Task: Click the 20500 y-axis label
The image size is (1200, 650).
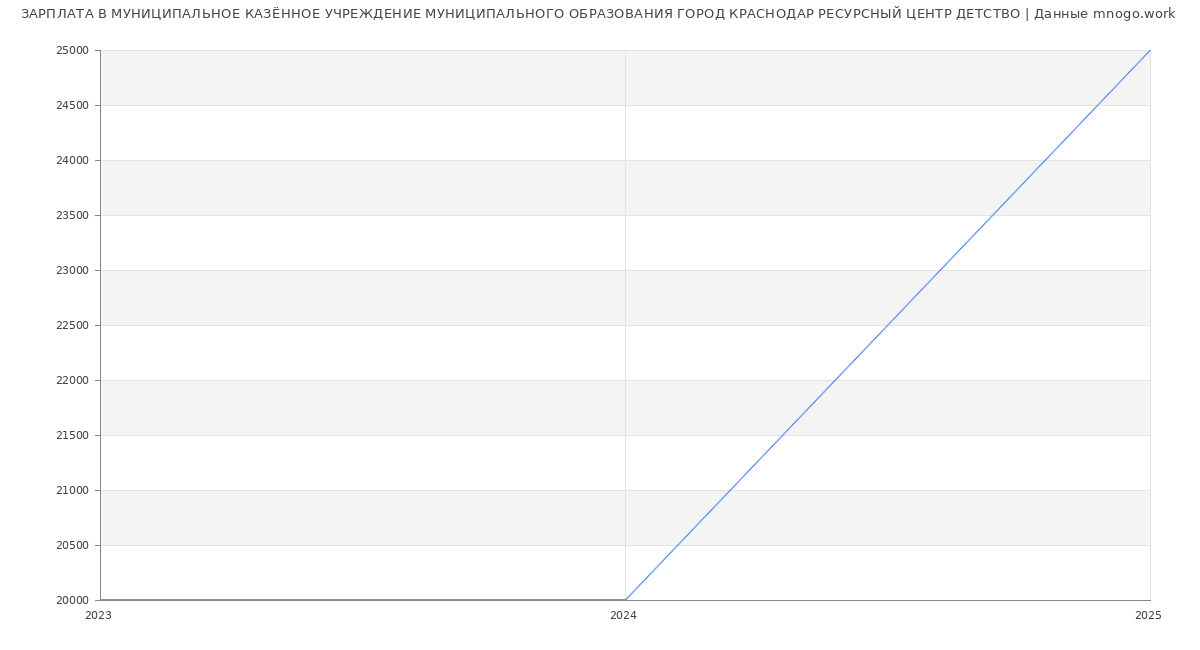Action: pyautogui.click(x=73, y=545)
